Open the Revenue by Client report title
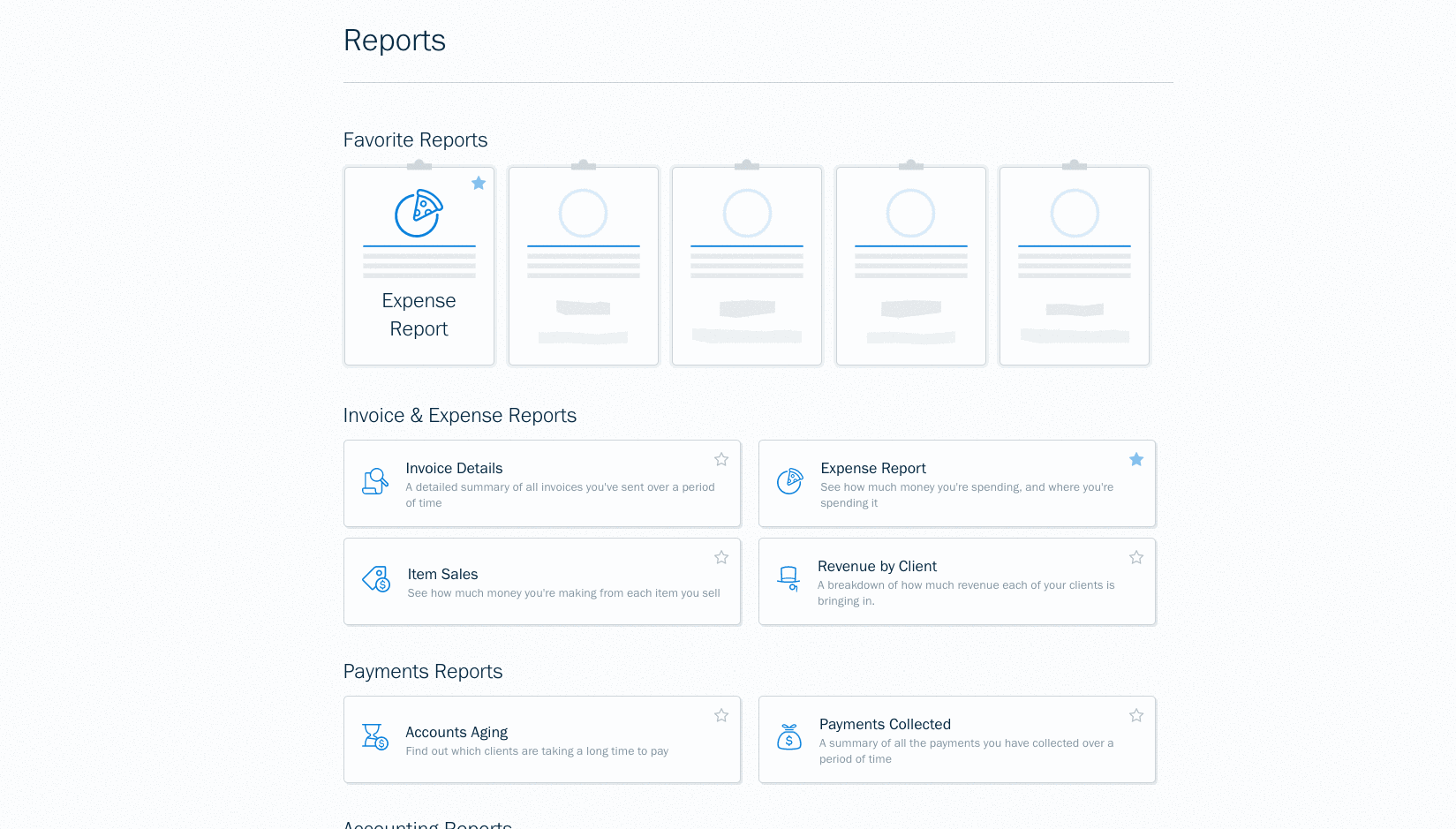 [x=877, y=567]
